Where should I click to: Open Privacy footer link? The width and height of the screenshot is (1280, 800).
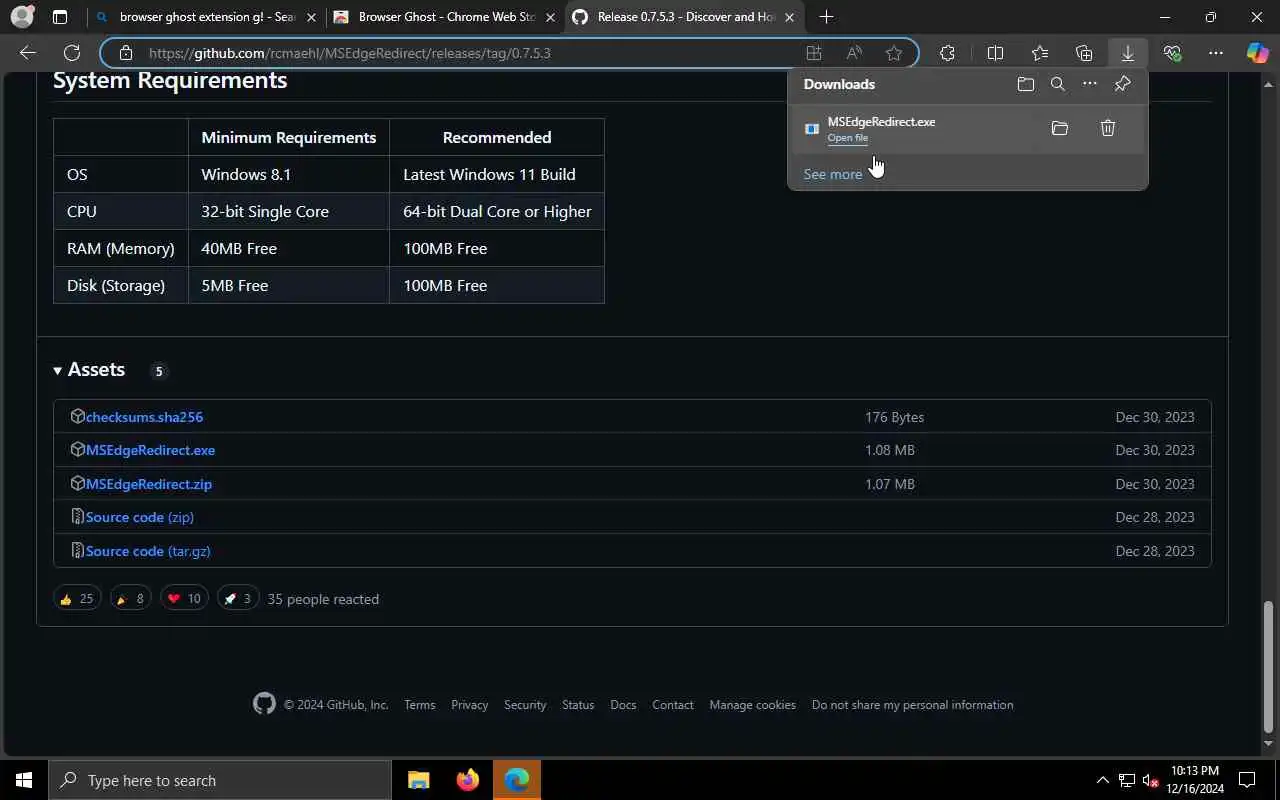[470, 705]
